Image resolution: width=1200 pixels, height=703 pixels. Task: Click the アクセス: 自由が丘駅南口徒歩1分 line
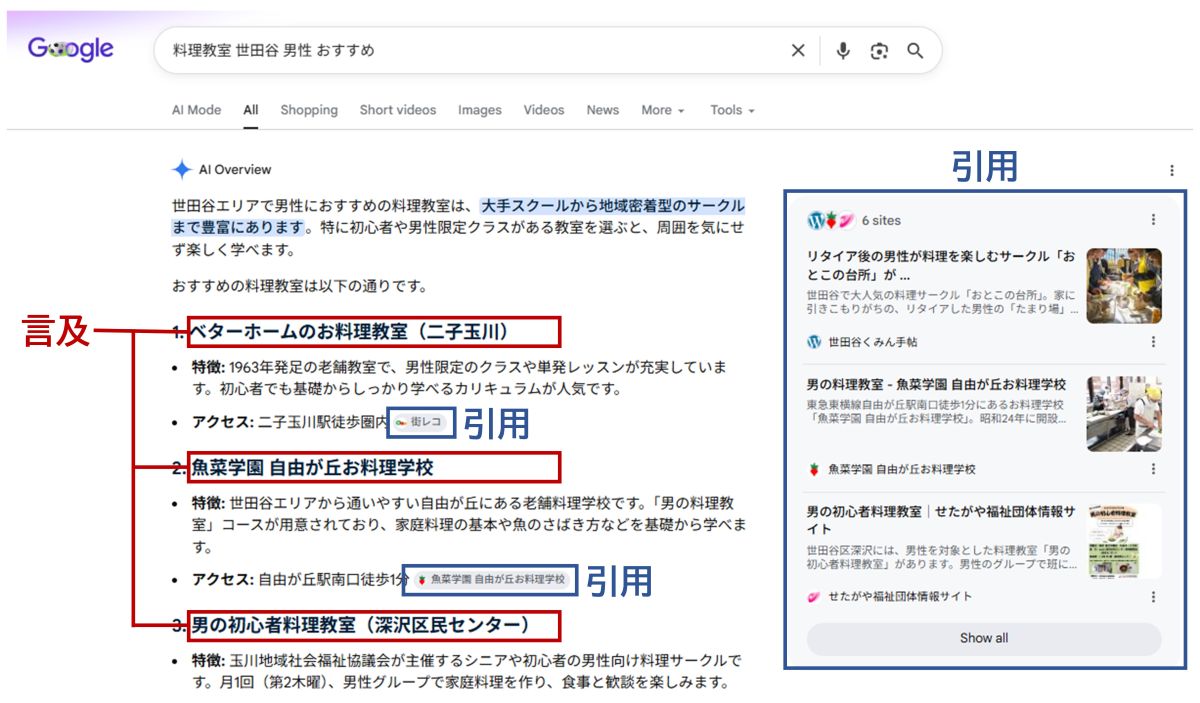coord(300,579)
